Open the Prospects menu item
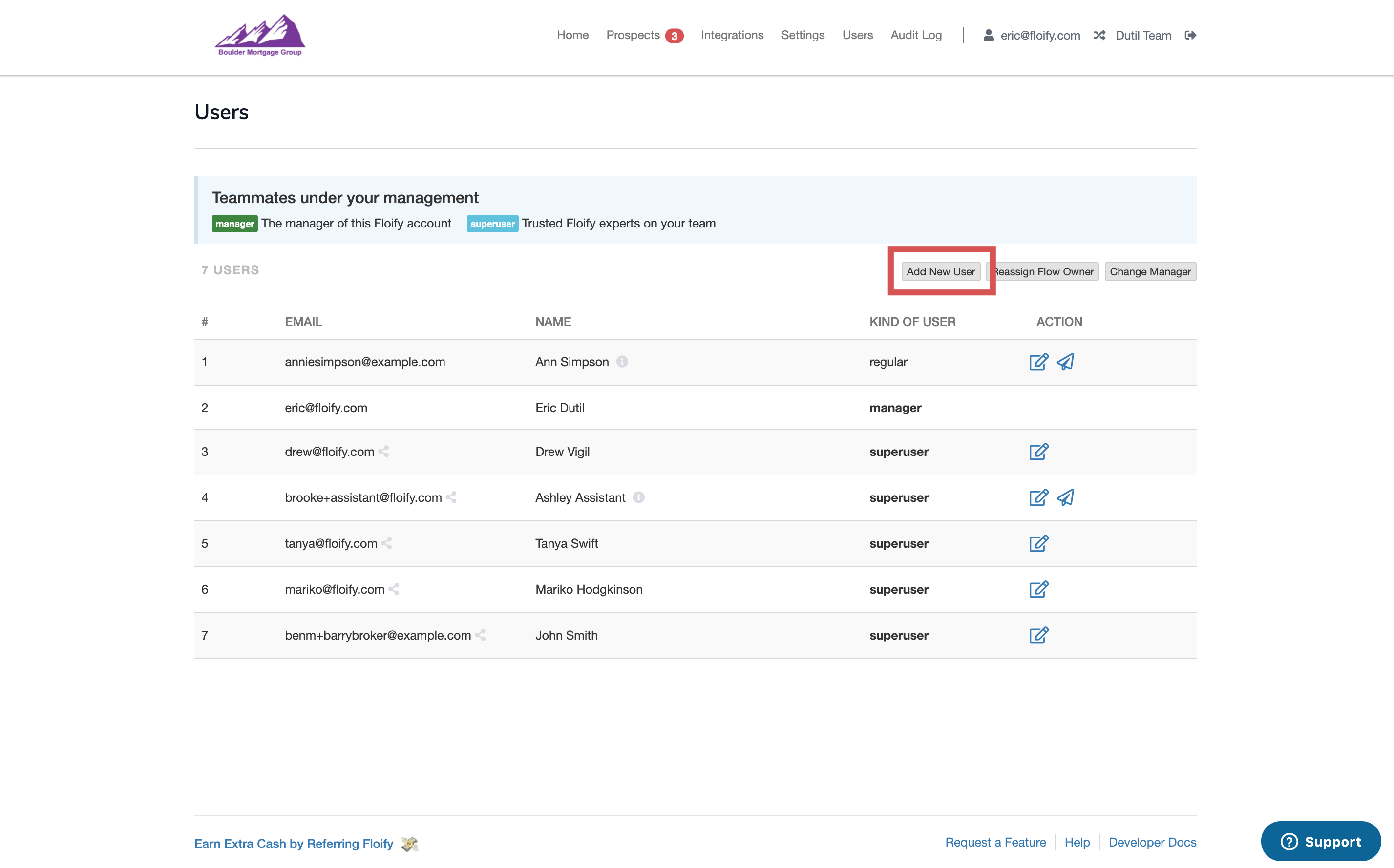Screen dimensions: 1394x868 coord(633,35)
